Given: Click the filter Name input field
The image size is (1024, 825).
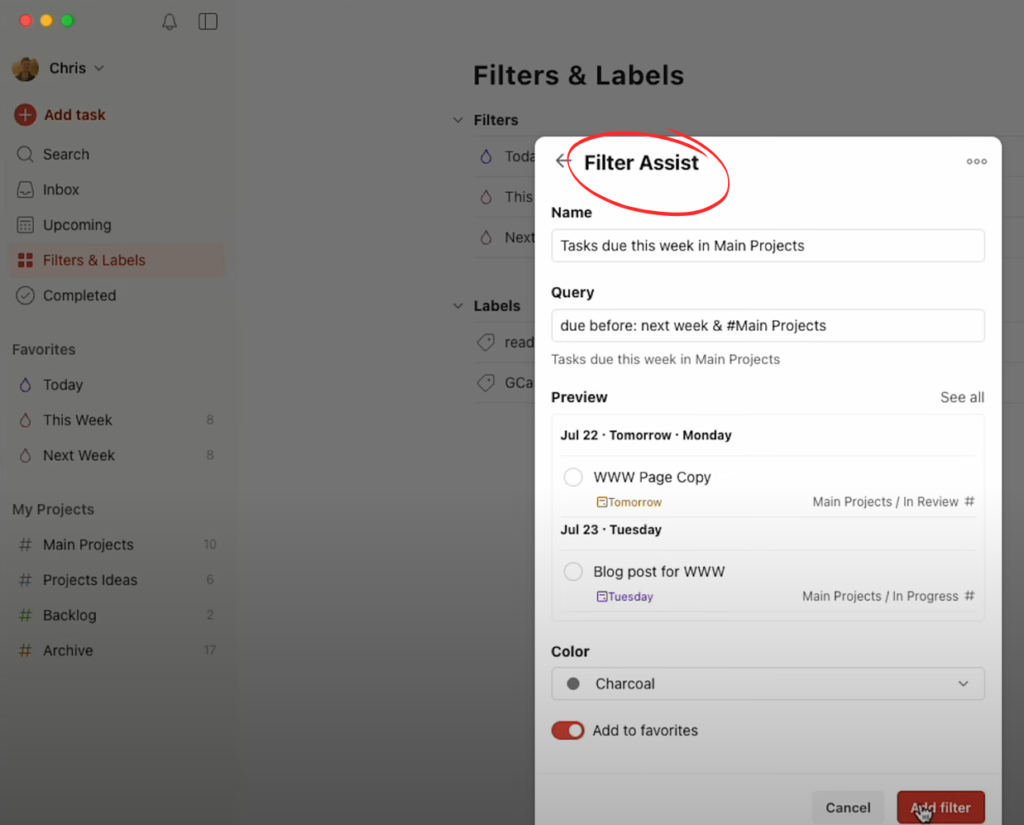Looking at the screenshot, I should 767,246.
